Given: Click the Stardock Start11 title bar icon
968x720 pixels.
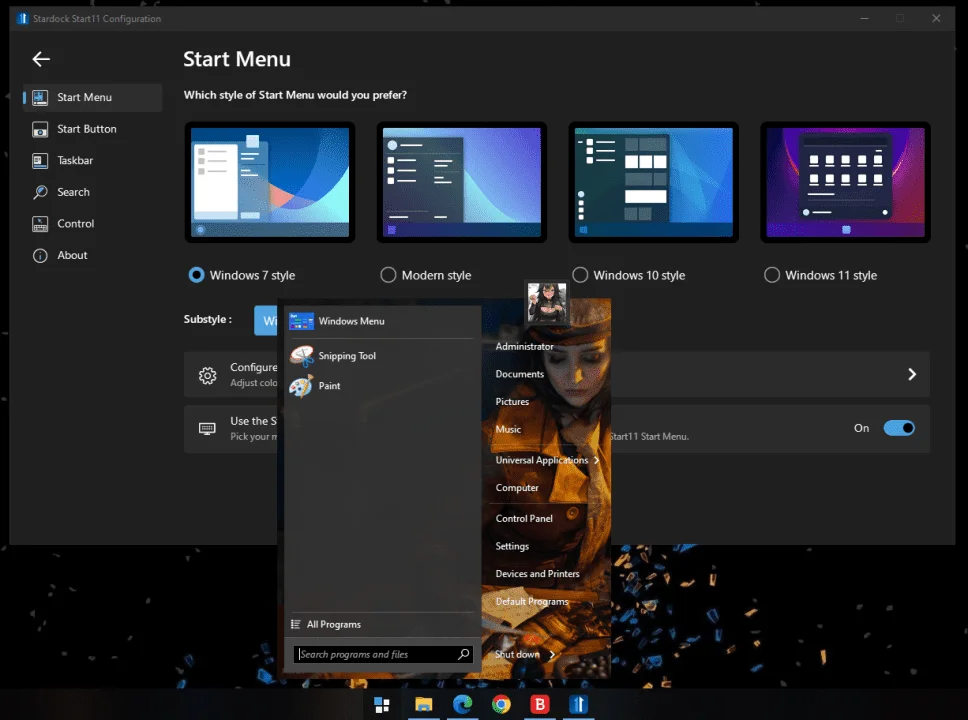Looking at the screenshot, I should click(x=23, y=19).
